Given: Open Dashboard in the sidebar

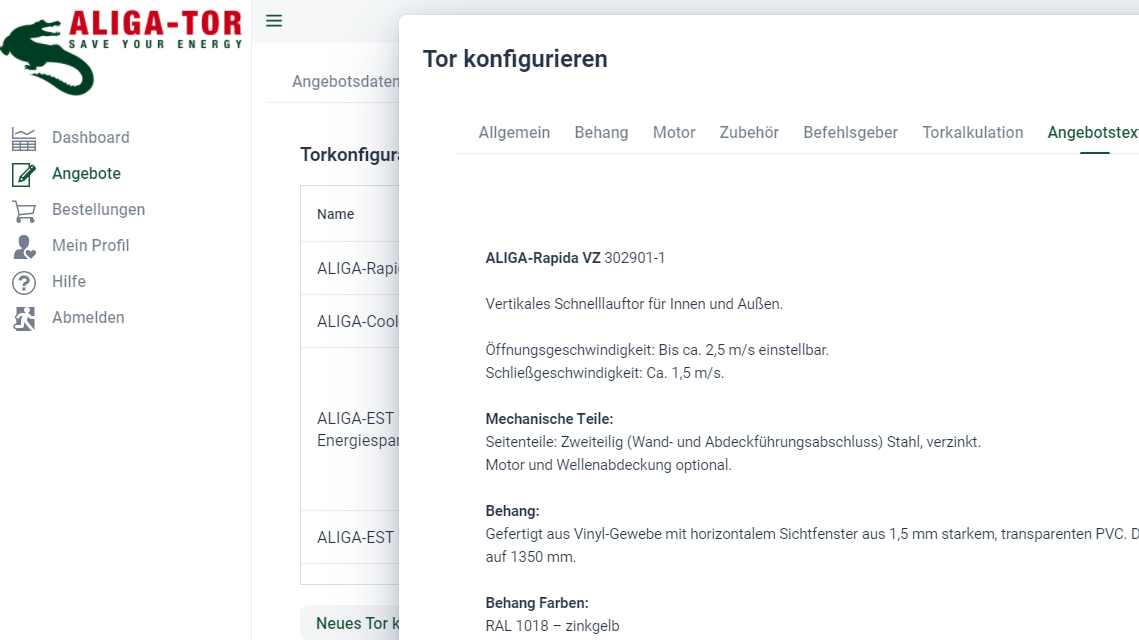Looking at the screenshot, I should 91,137.
